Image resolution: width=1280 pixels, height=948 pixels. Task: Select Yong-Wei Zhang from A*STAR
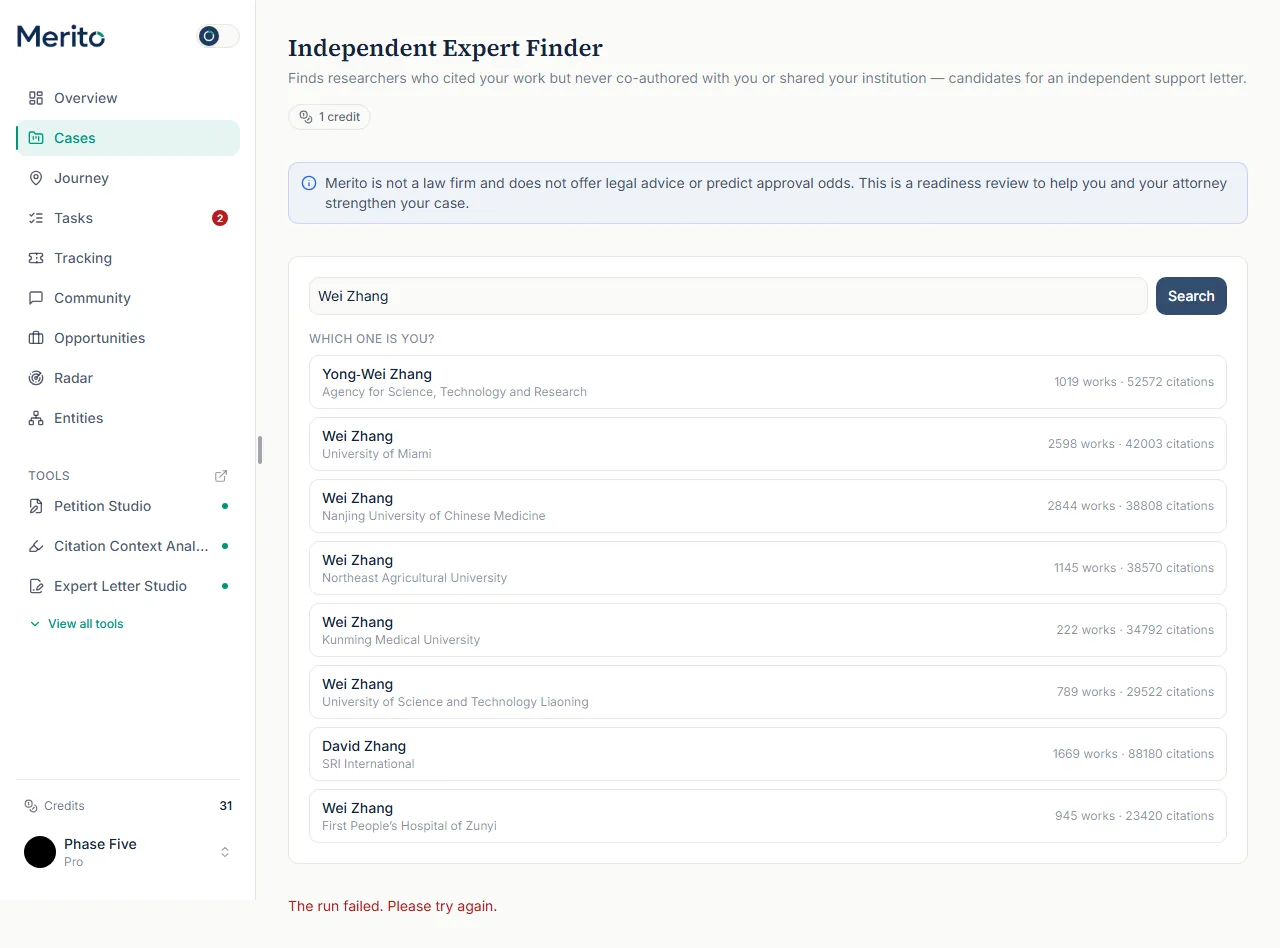[768, 382]
